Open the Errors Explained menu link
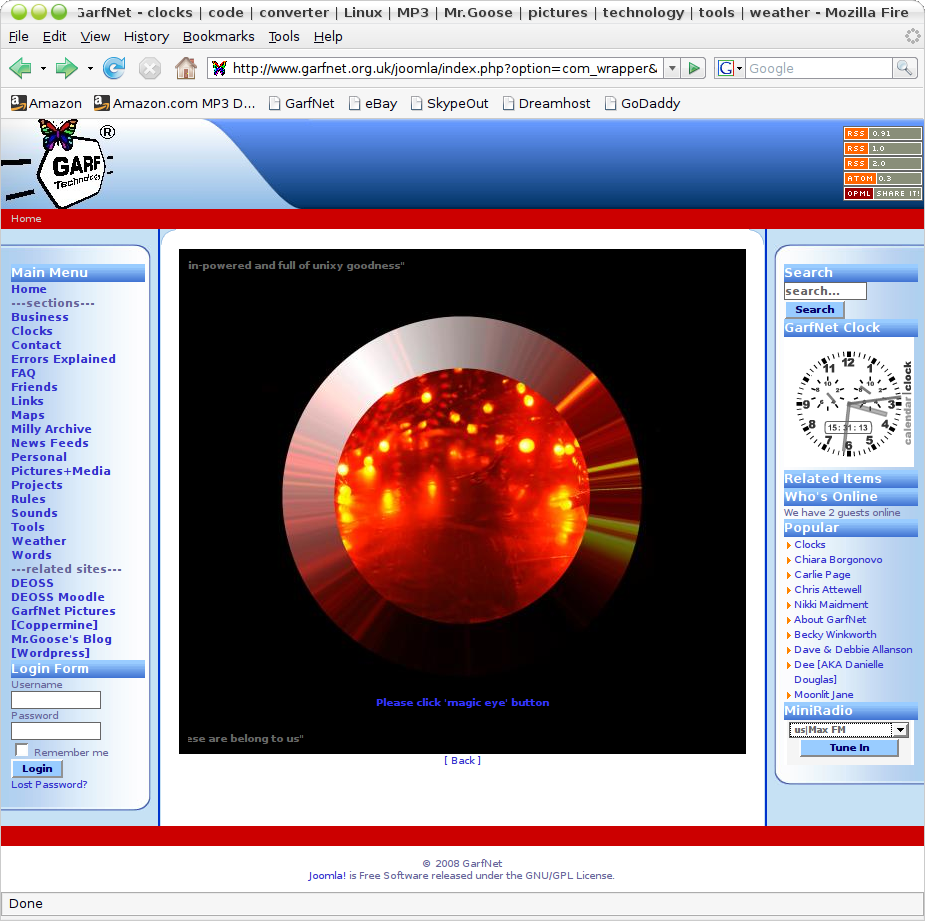Image resolution: width=925 pixels, height=921 pixels. click(64, 359)
